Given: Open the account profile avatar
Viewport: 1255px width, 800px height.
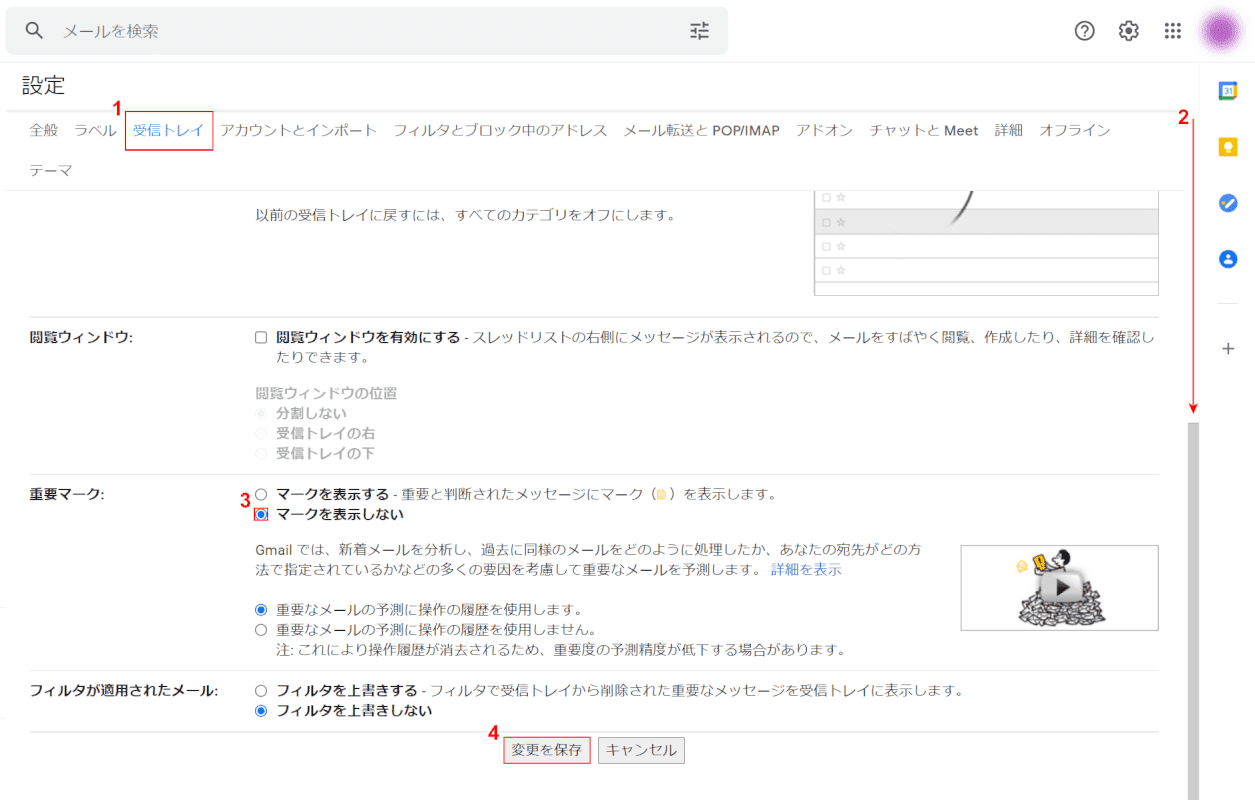Looking at the screenshot, I should [1219, 31].
